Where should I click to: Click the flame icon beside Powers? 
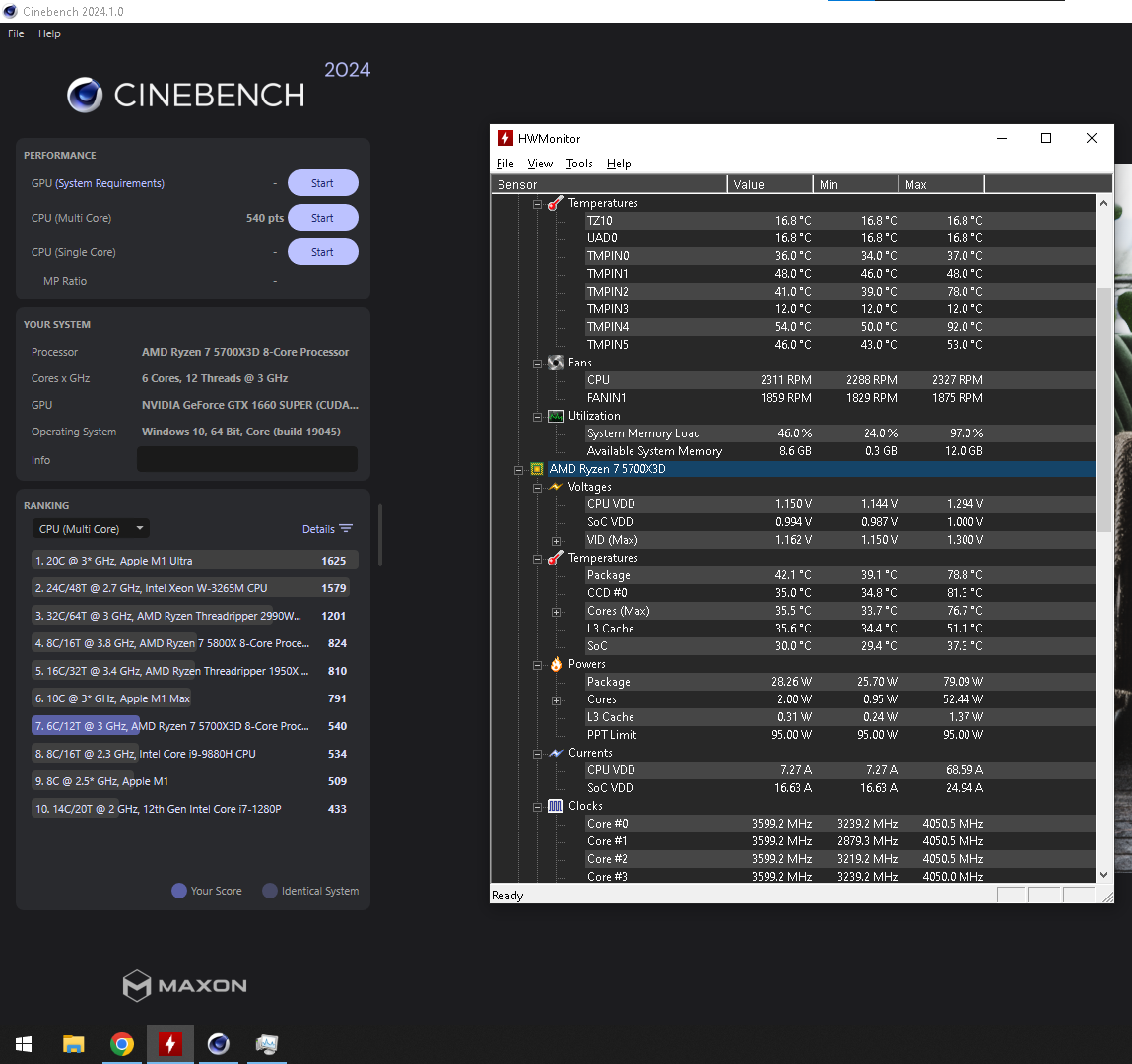(556, 664)
